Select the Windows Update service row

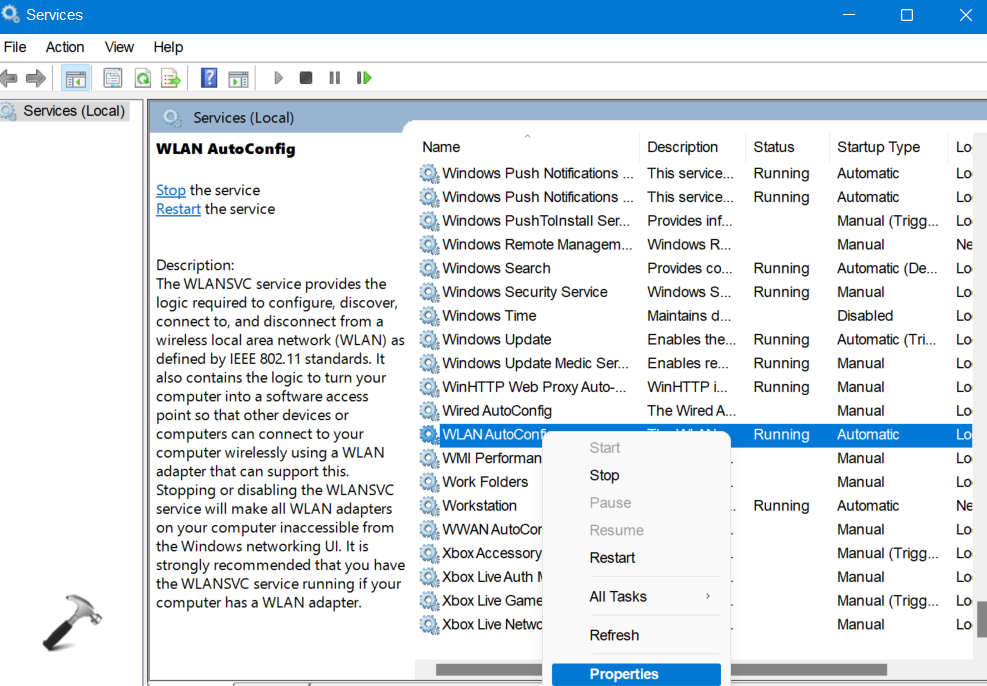tap(497, 340)
